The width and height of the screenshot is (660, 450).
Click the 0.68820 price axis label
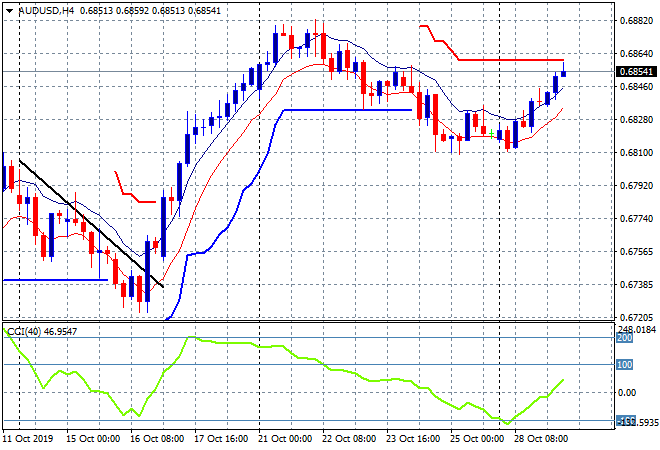point(637,21)
